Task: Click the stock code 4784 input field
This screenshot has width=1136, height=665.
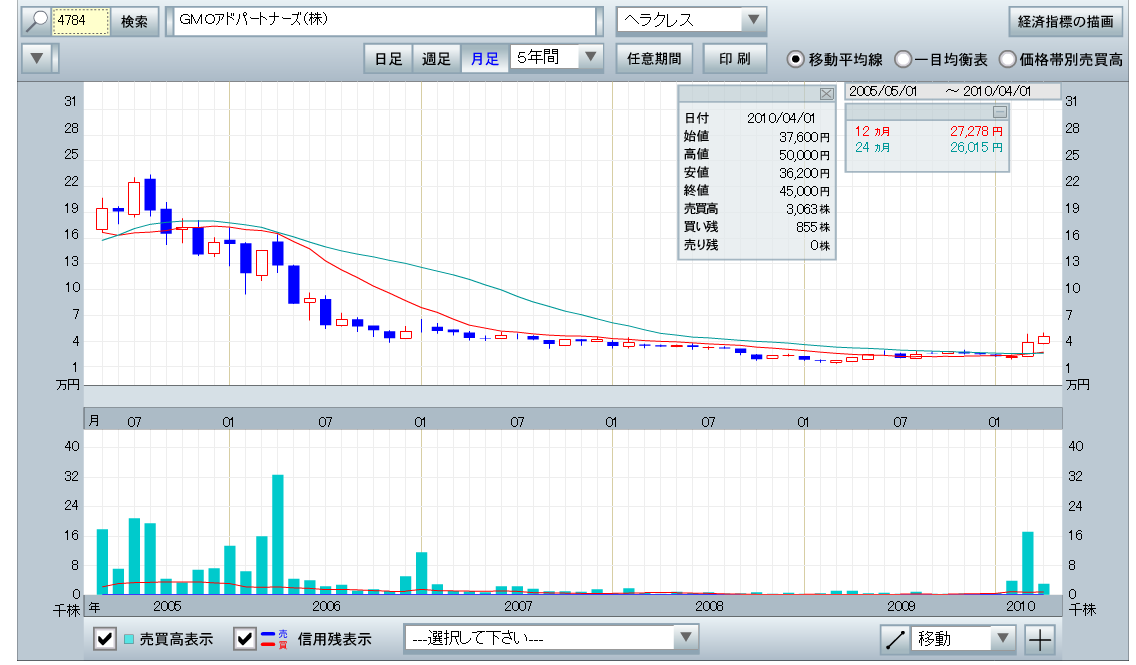Action: pos(79,21)
